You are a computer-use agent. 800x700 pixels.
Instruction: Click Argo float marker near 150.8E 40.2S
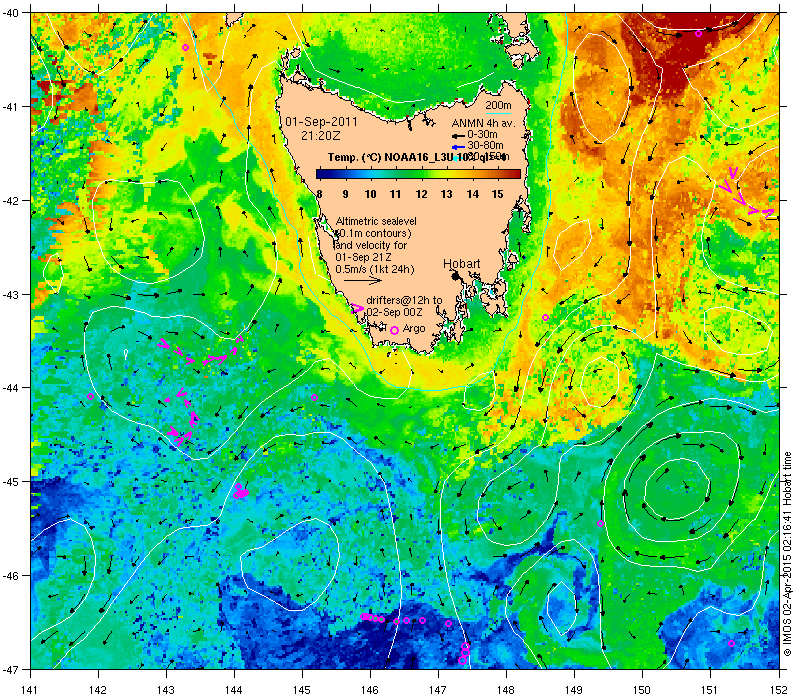click(x=698, y=34)
